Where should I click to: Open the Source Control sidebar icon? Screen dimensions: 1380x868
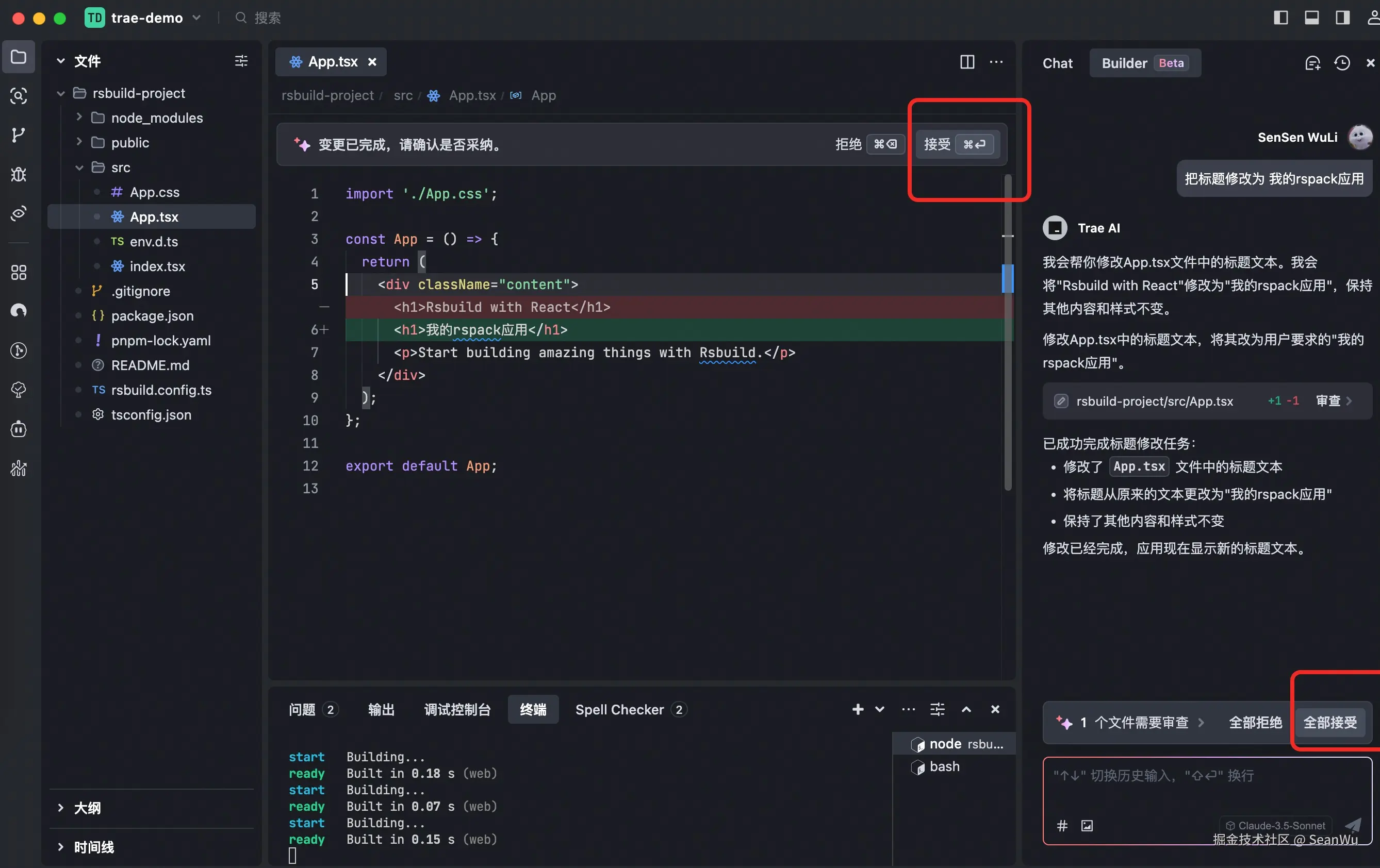[x=19, y=135]
